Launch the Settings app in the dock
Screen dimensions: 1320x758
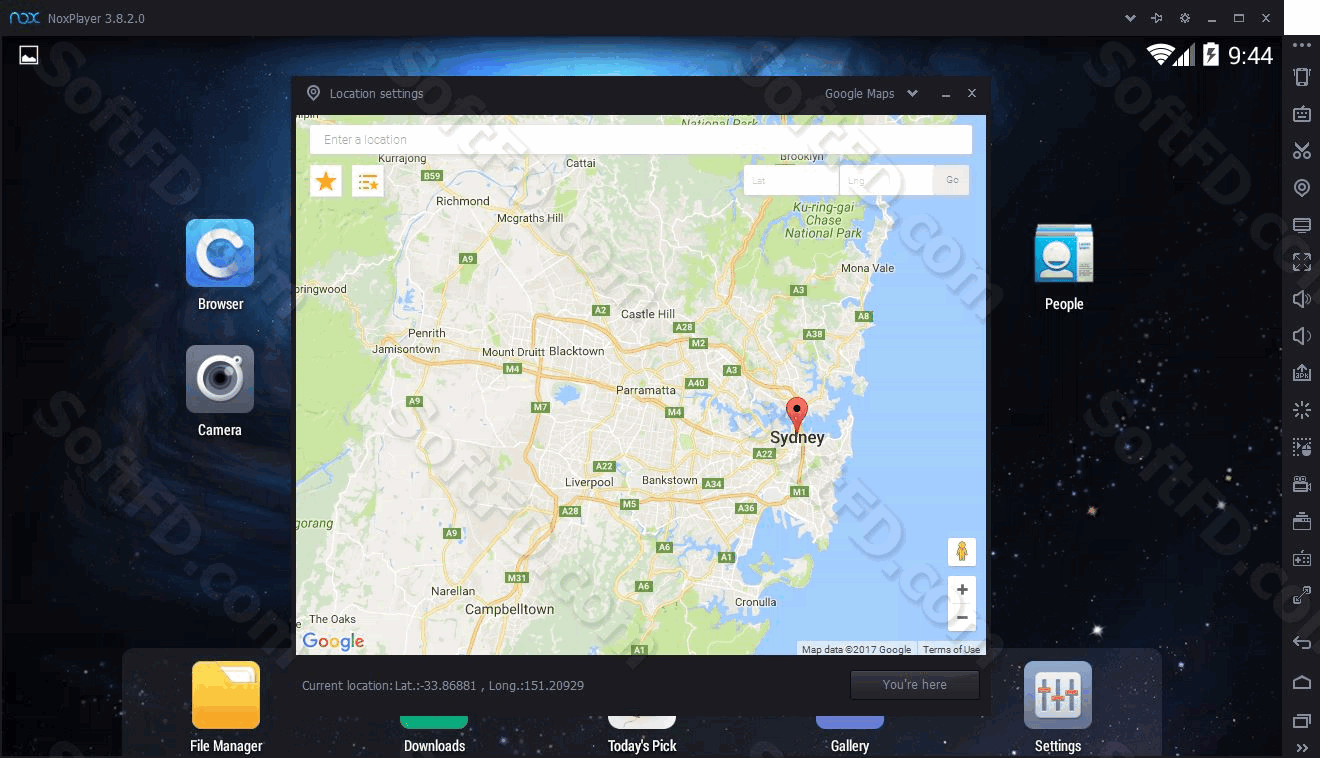click(x=1058, y=695)
